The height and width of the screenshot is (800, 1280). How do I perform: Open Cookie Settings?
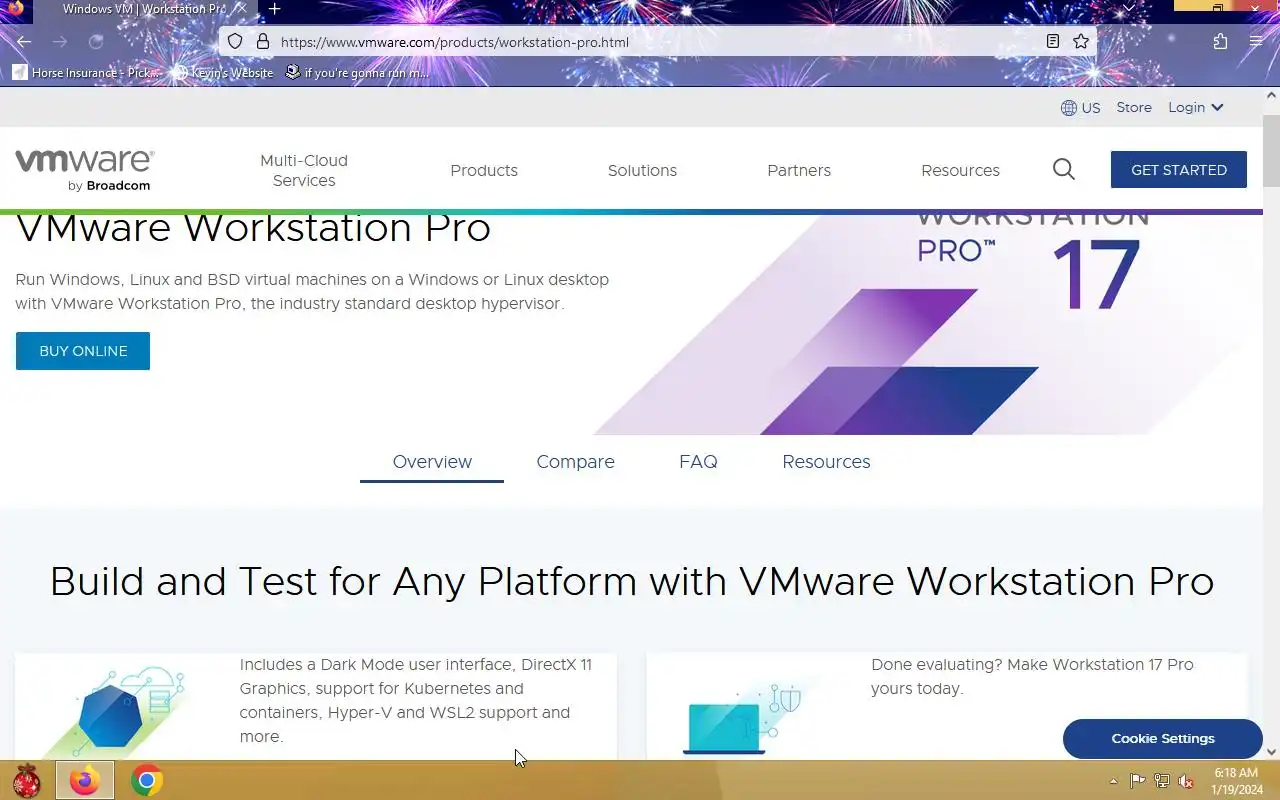tap(1163, 739)
